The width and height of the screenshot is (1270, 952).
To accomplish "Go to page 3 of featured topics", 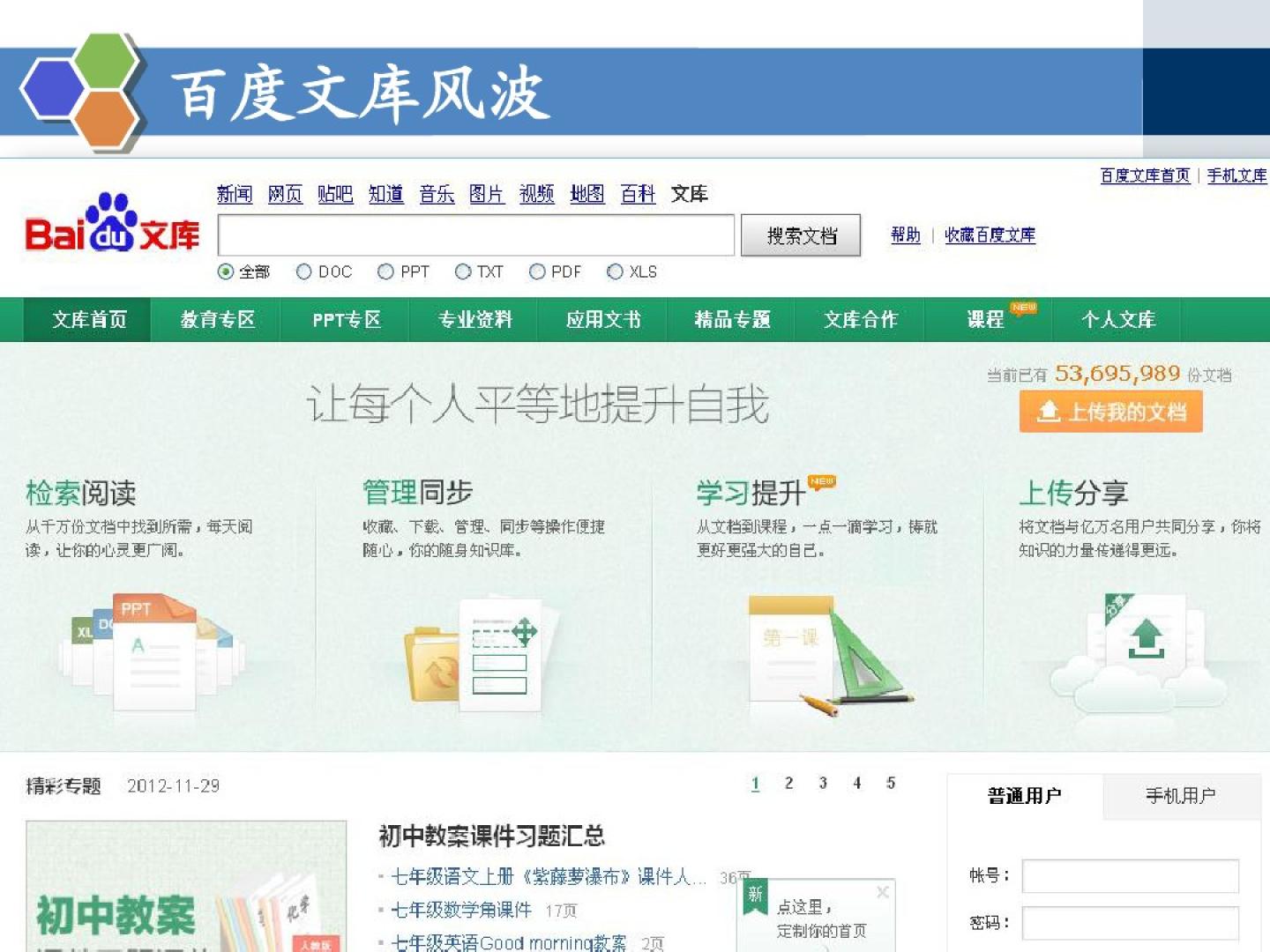I will click(x=822, y=784).
